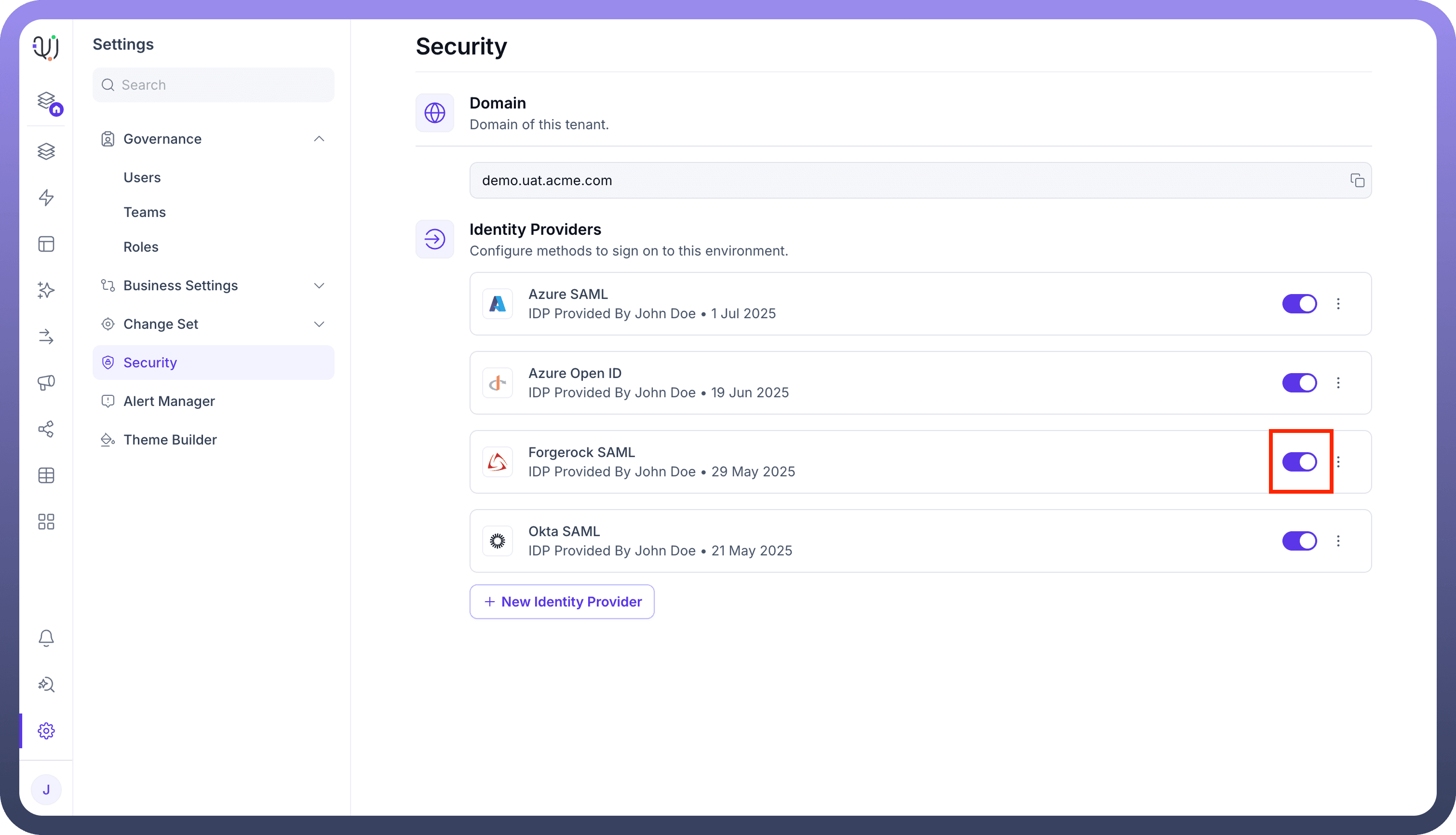The width and height of the screenshot is (1456, 835).
Task: Open the lightning bolt sidebar icon
Action: tap(46, 198)
